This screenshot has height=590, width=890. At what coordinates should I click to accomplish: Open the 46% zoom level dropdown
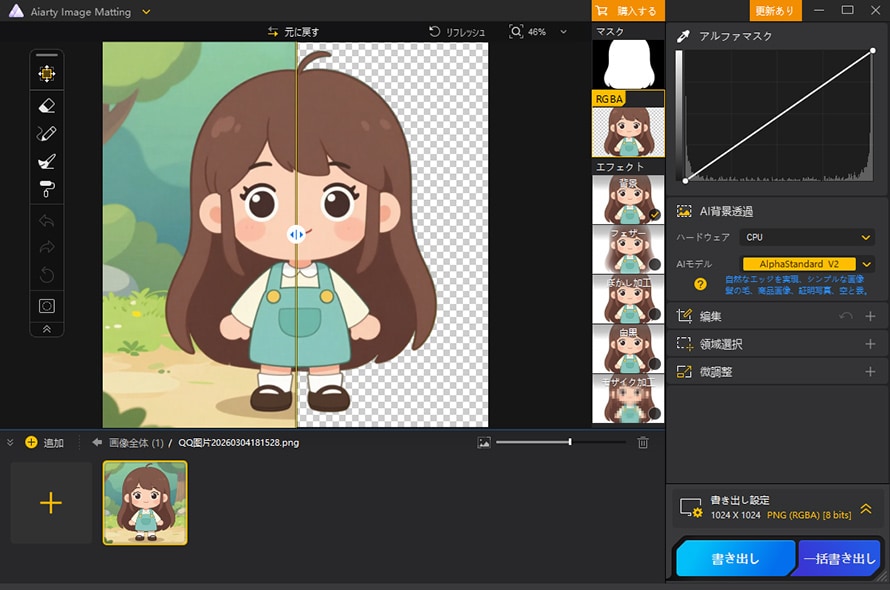(x=563, y=31)
